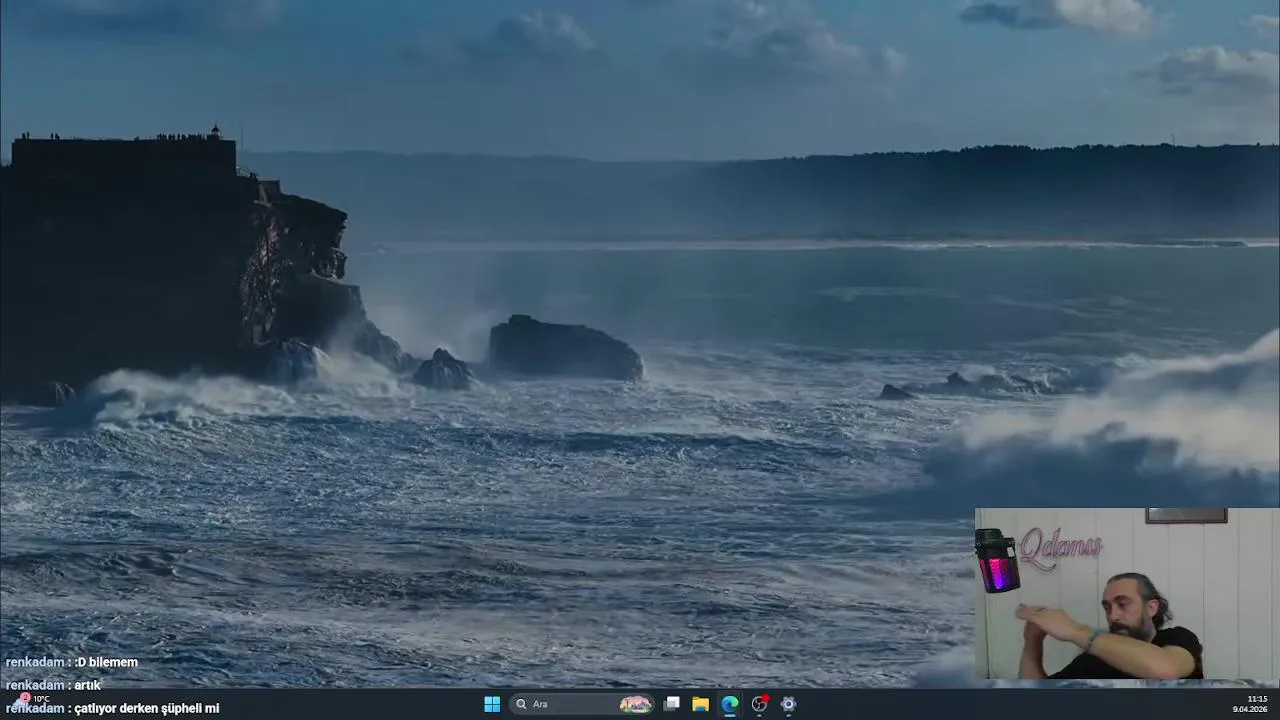Click the chat message 'çatlıyor derken şüpheli mi'
Screen dimensions: 1280x720
(147, 708)
